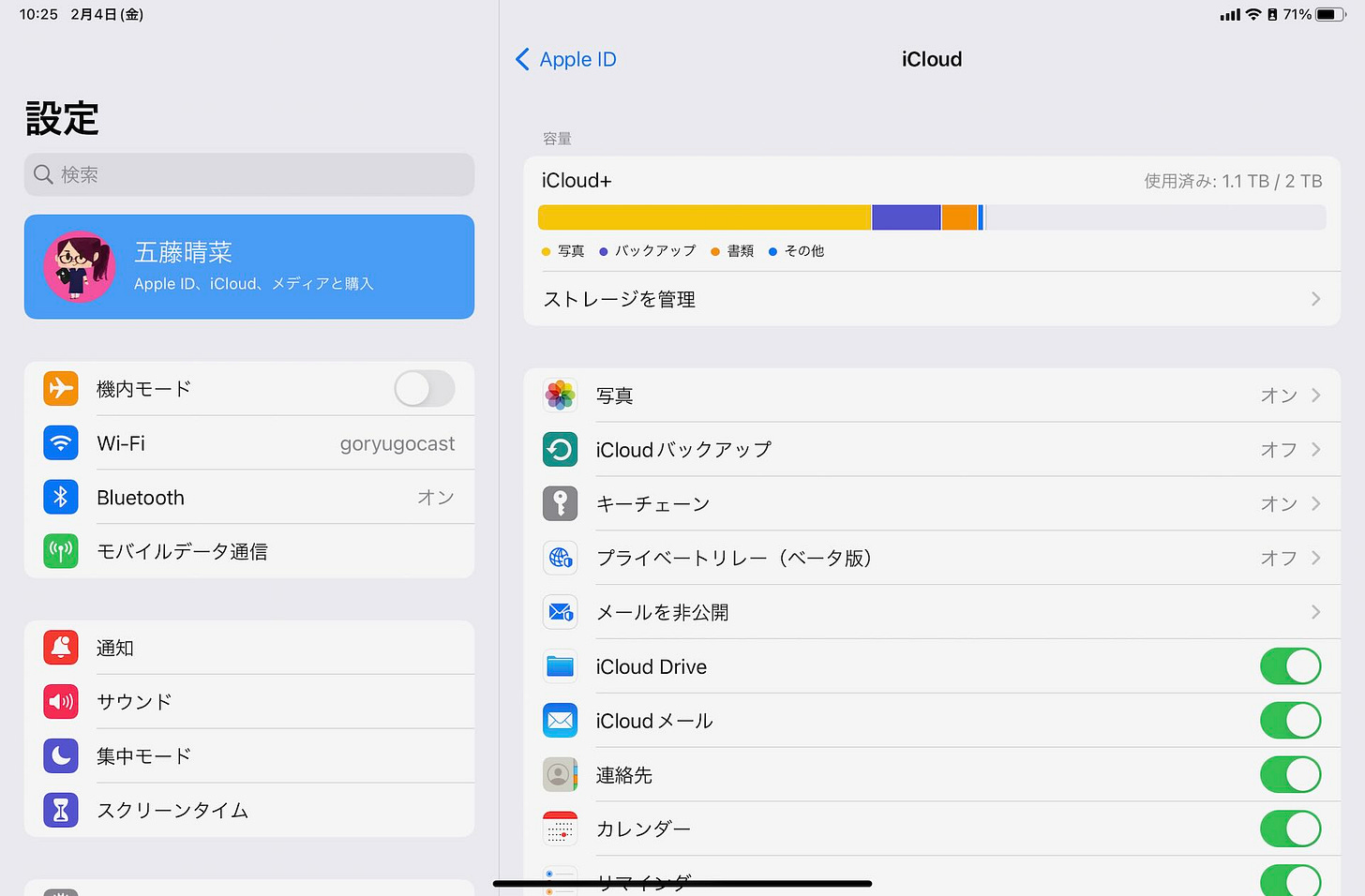Screen dimensions: 1365x896
Task: Open メールを非公開 chevron
Action: pyautogui.click(x=1316, y=612)
